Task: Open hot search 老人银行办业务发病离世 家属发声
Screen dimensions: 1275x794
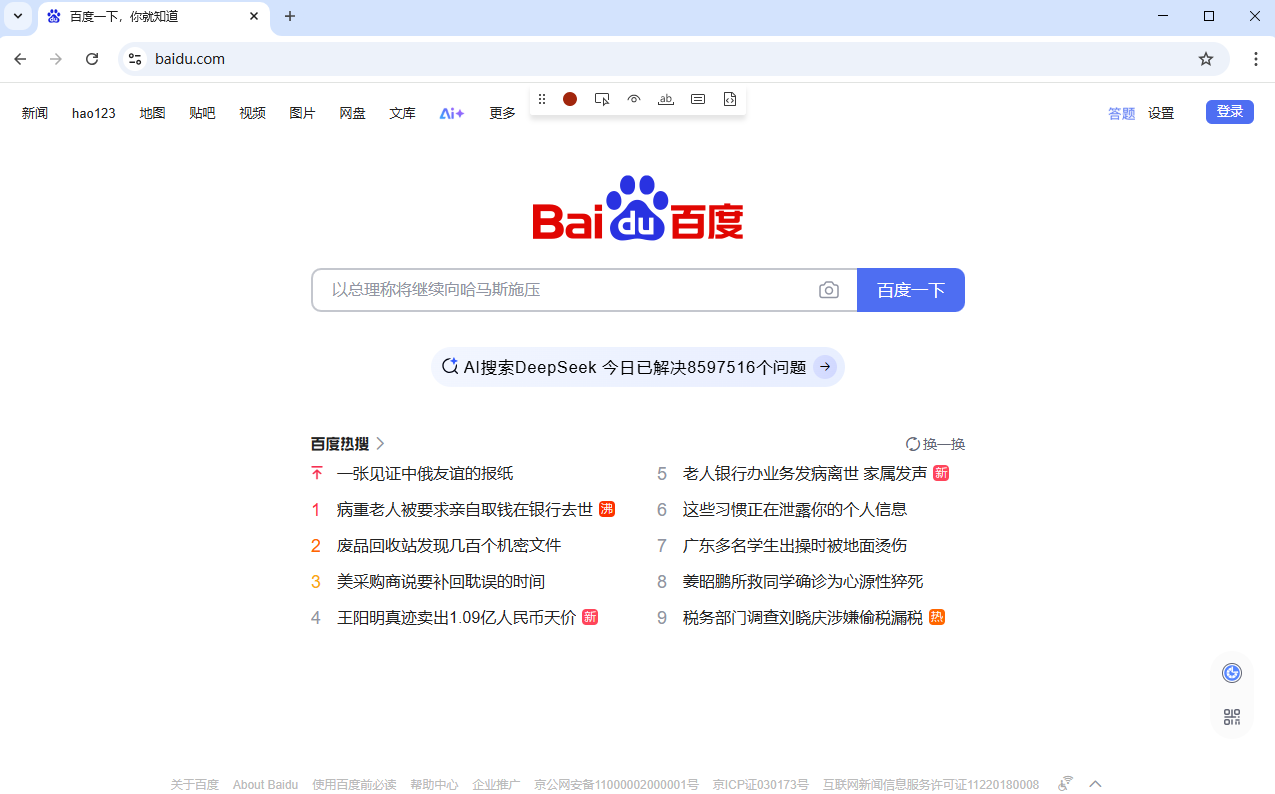Action: click(x=805, y=473)
